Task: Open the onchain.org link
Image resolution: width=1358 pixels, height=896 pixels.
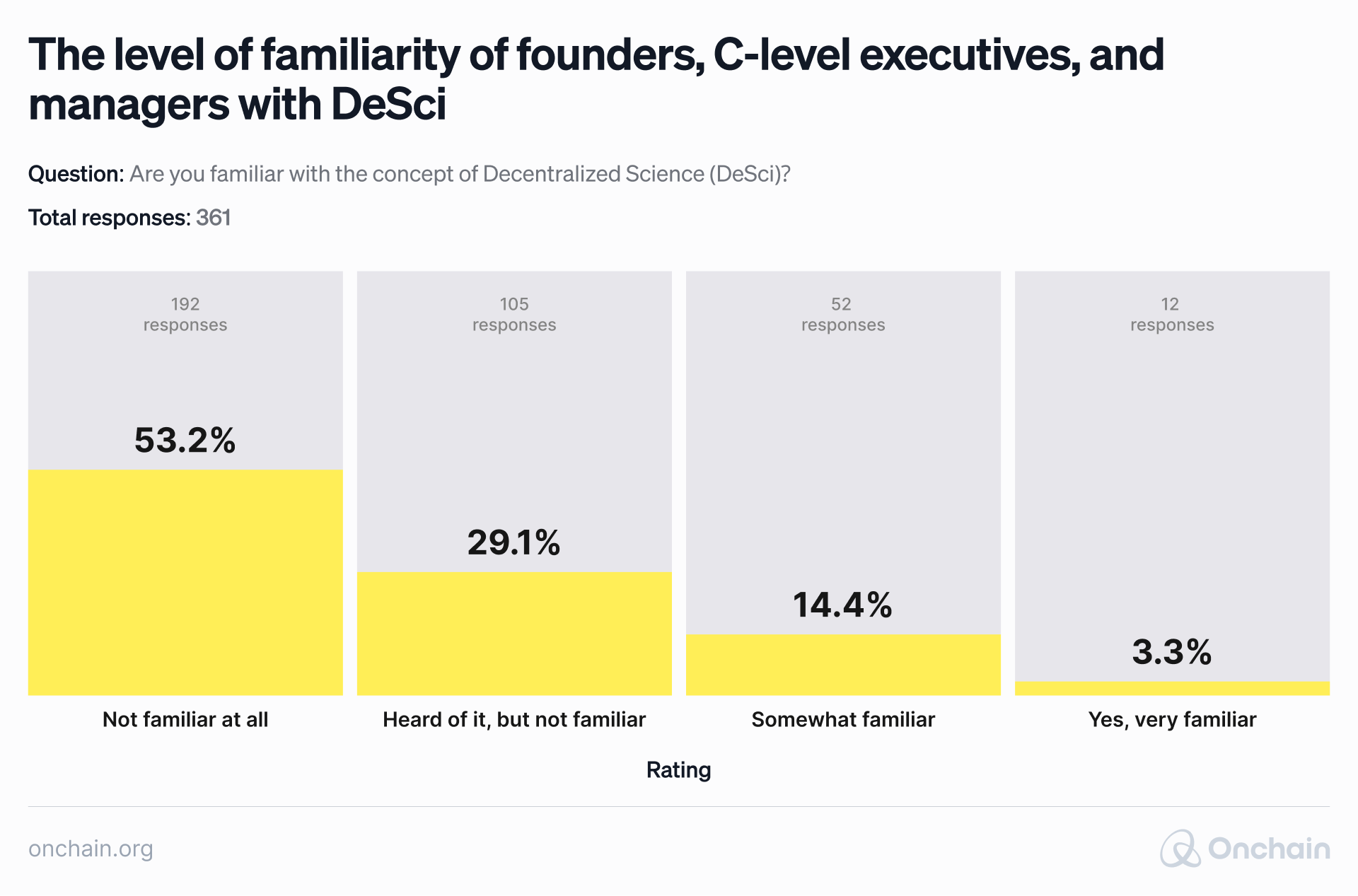Action: click(x=91, y=849)
